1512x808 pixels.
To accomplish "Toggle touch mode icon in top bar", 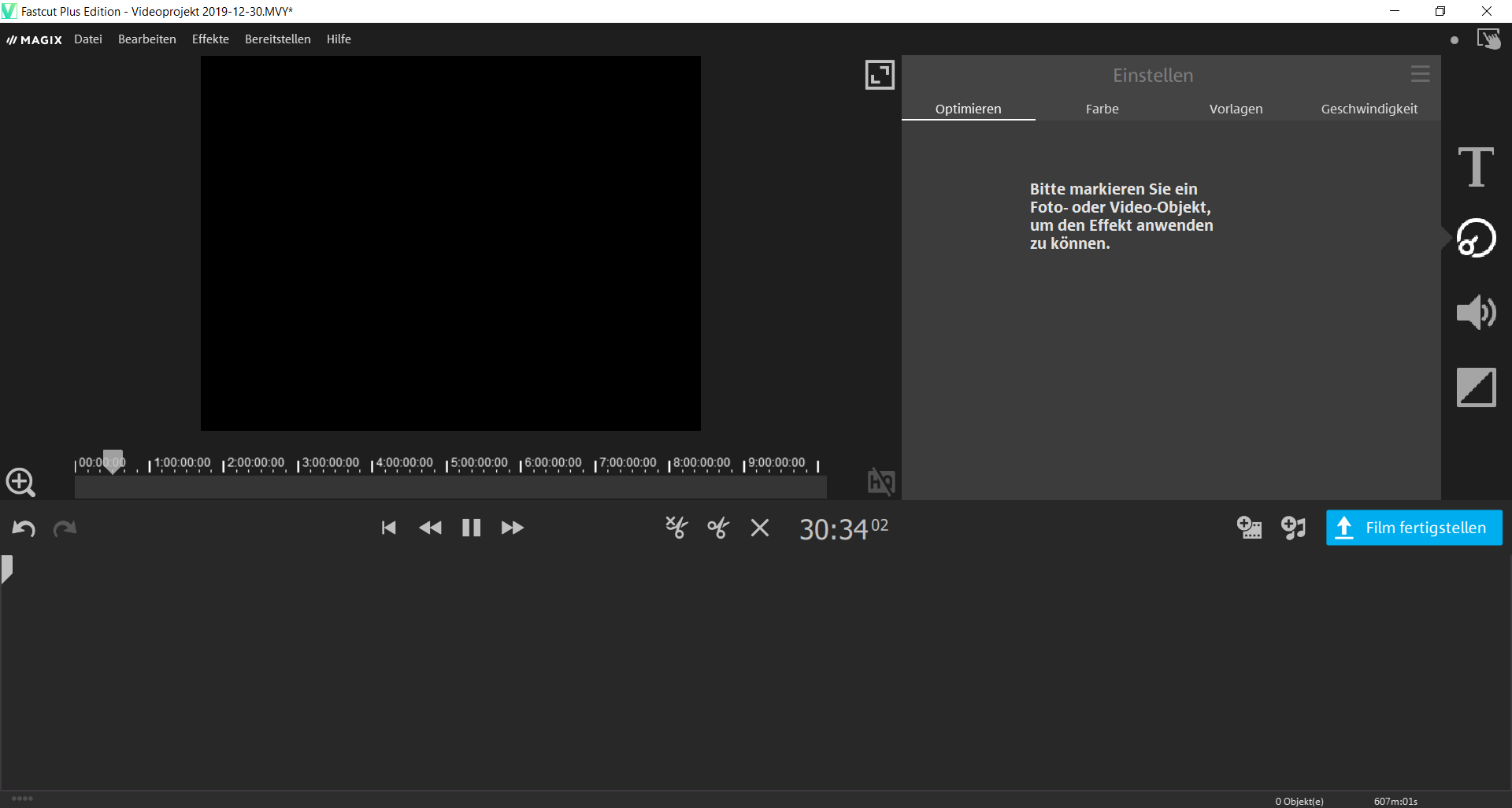I will (1488, 39).
